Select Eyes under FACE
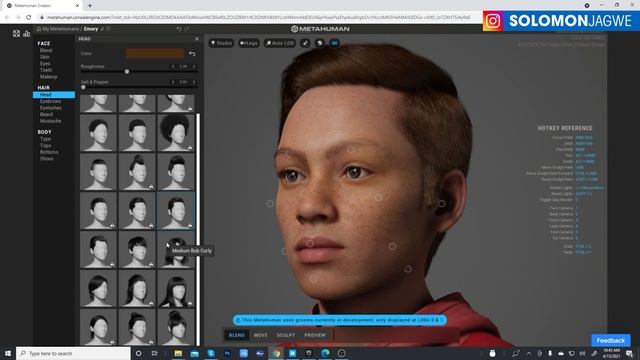This screenshot has height=360, width=640. point(45,63)
